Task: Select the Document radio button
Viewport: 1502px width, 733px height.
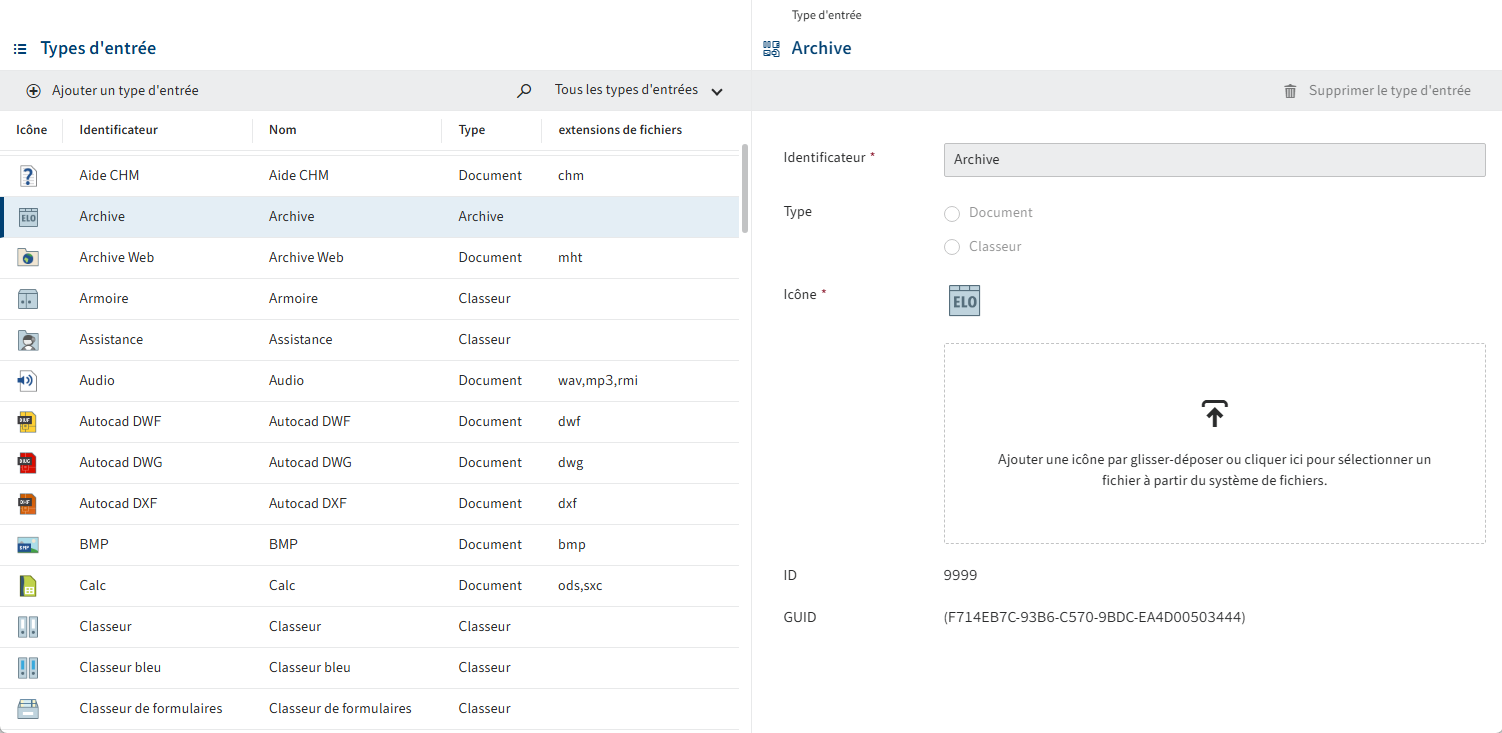Action: [x=952, y=213]
